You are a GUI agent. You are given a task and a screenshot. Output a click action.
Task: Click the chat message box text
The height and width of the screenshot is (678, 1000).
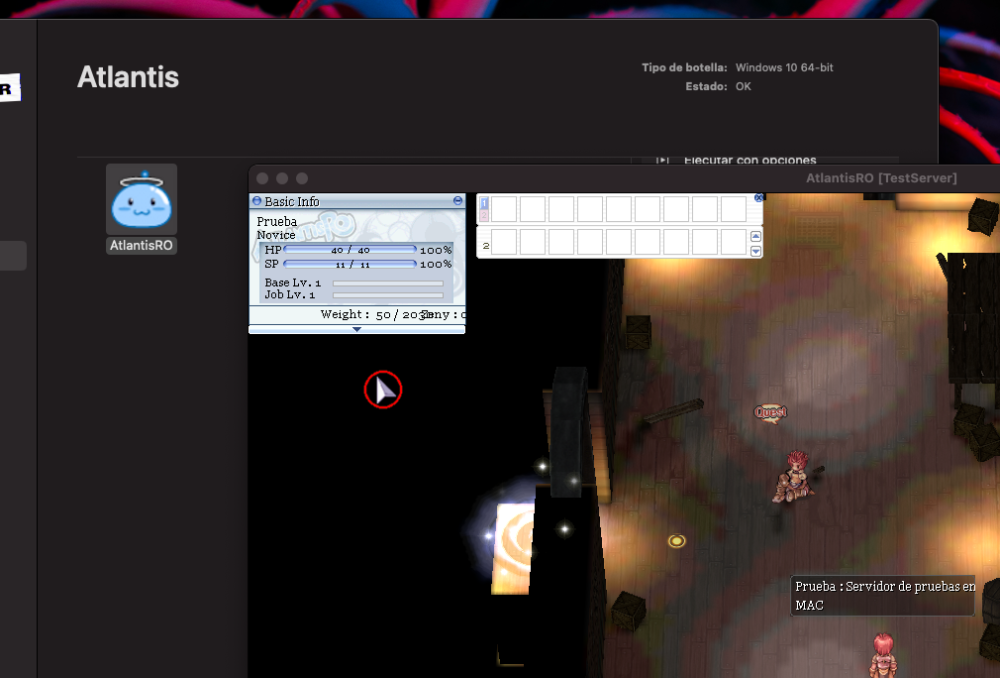[x=883, y=595]
